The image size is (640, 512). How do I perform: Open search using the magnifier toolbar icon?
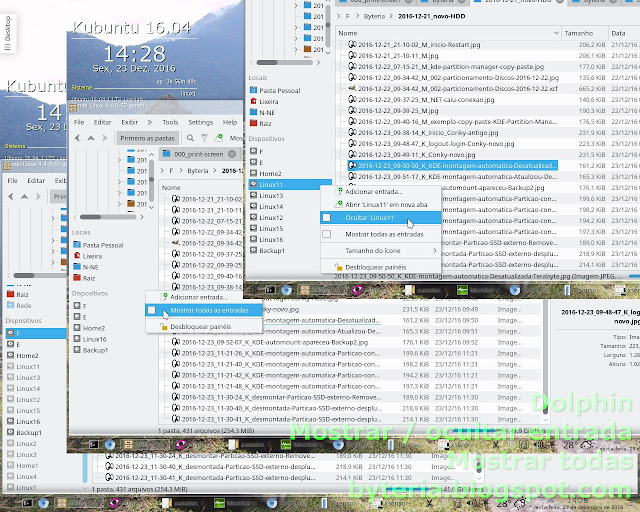190,138
